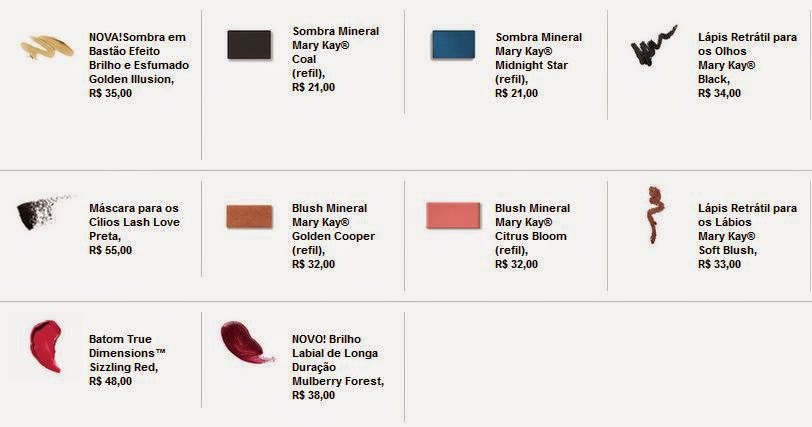Click Brilho Labial de Longa Duração Mulberry Forest
This screenshot has width=812, height=427.
click(x=338, y=367)
